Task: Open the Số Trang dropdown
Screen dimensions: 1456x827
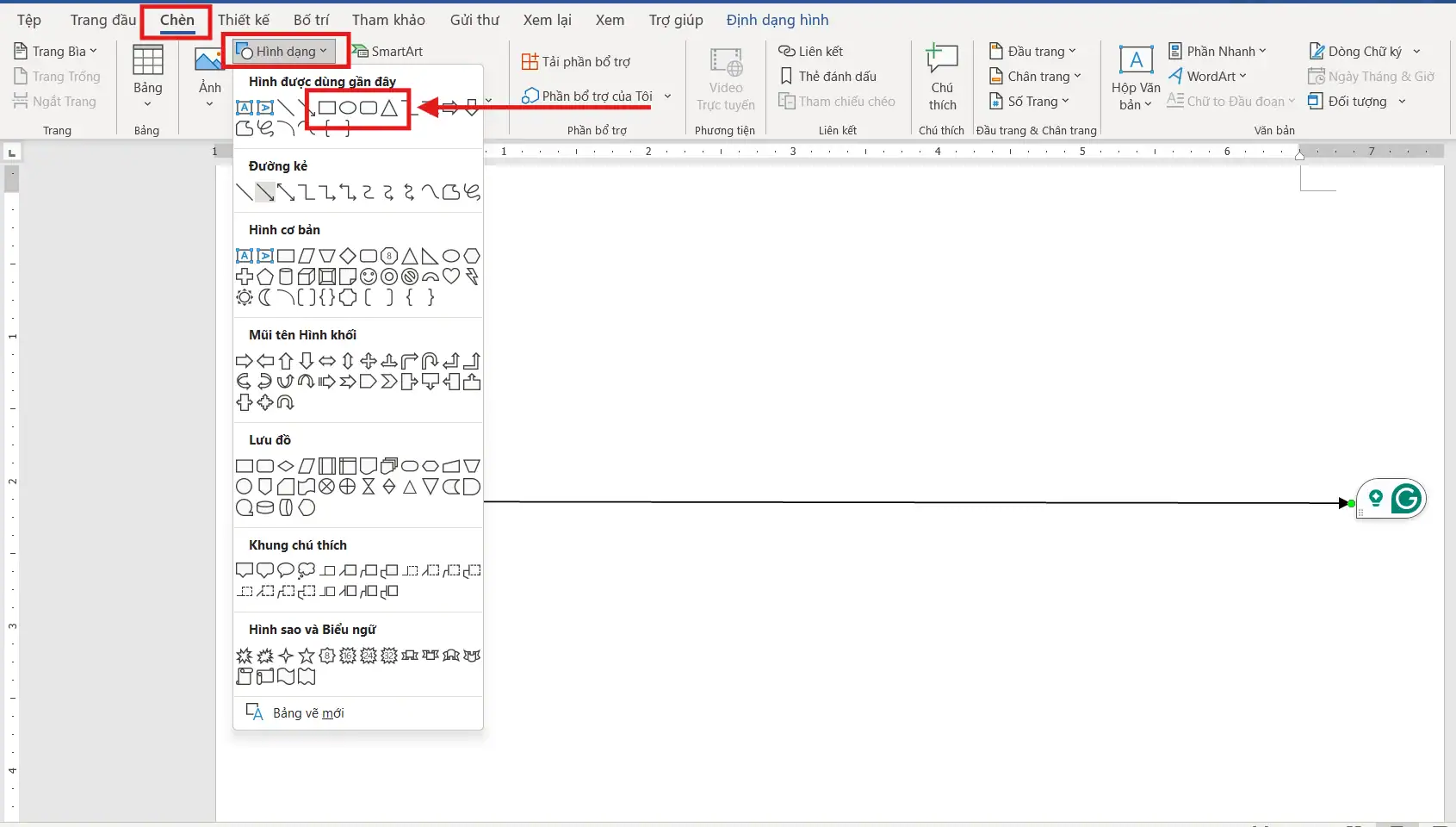Action: (x=1030, y=101)
